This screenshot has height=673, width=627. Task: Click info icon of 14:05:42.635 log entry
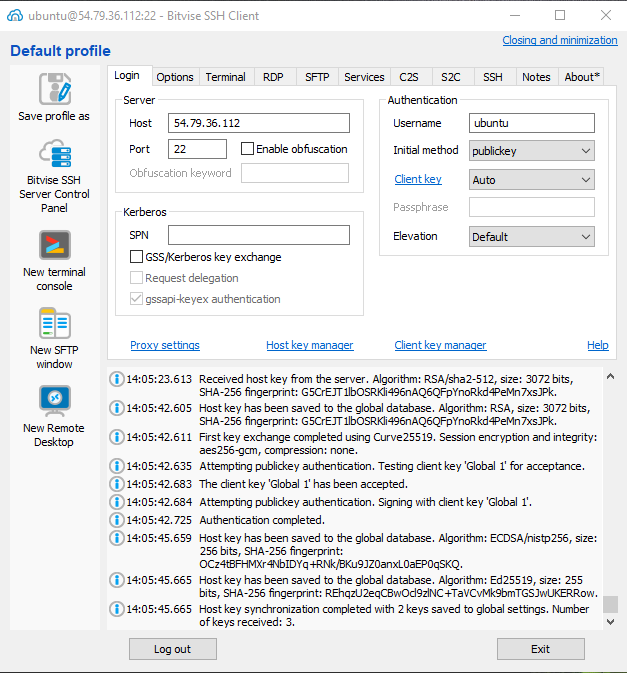tap(116, 466)
